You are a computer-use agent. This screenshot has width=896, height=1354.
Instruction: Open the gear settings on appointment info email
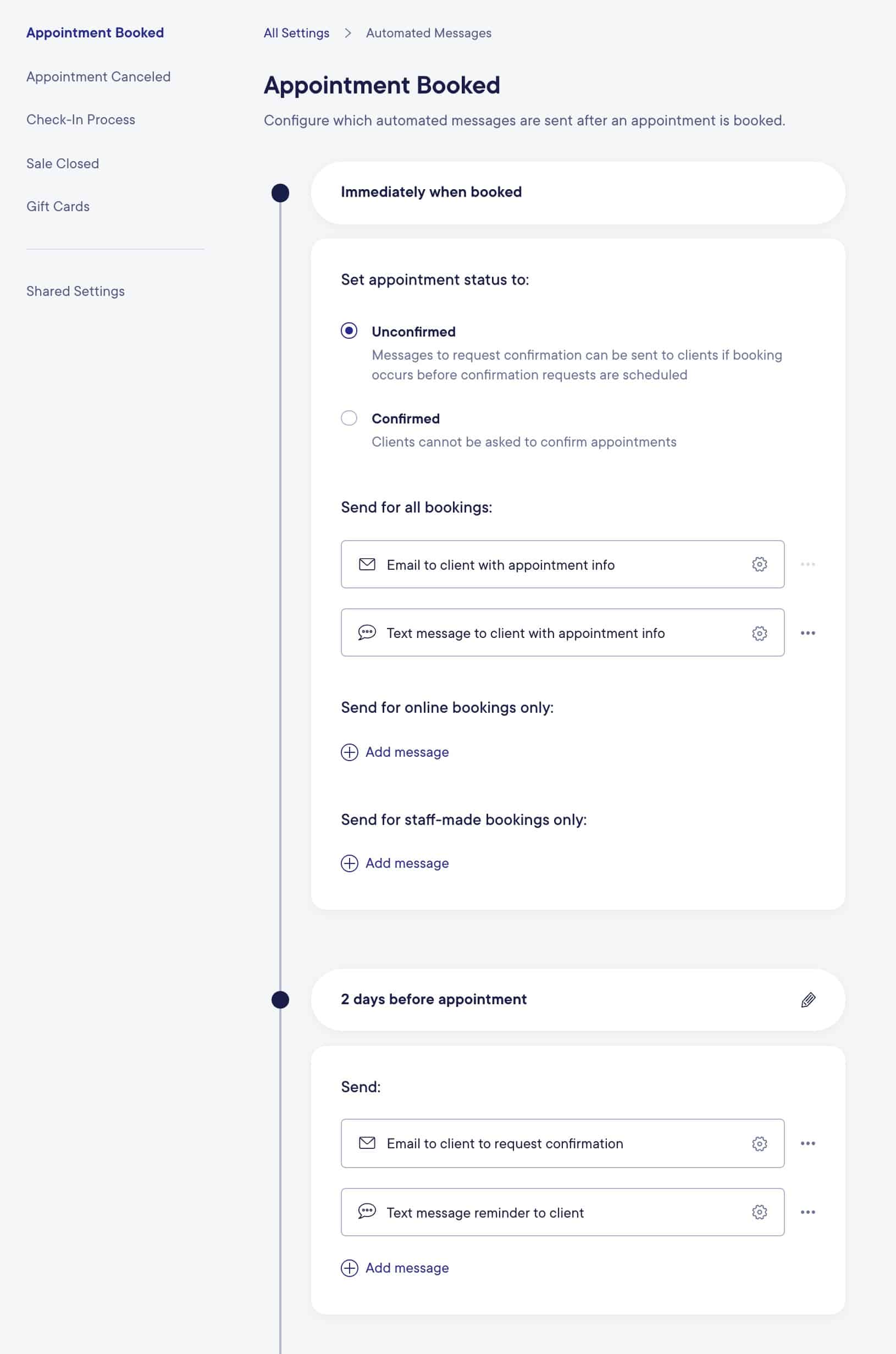coord(759,565)
